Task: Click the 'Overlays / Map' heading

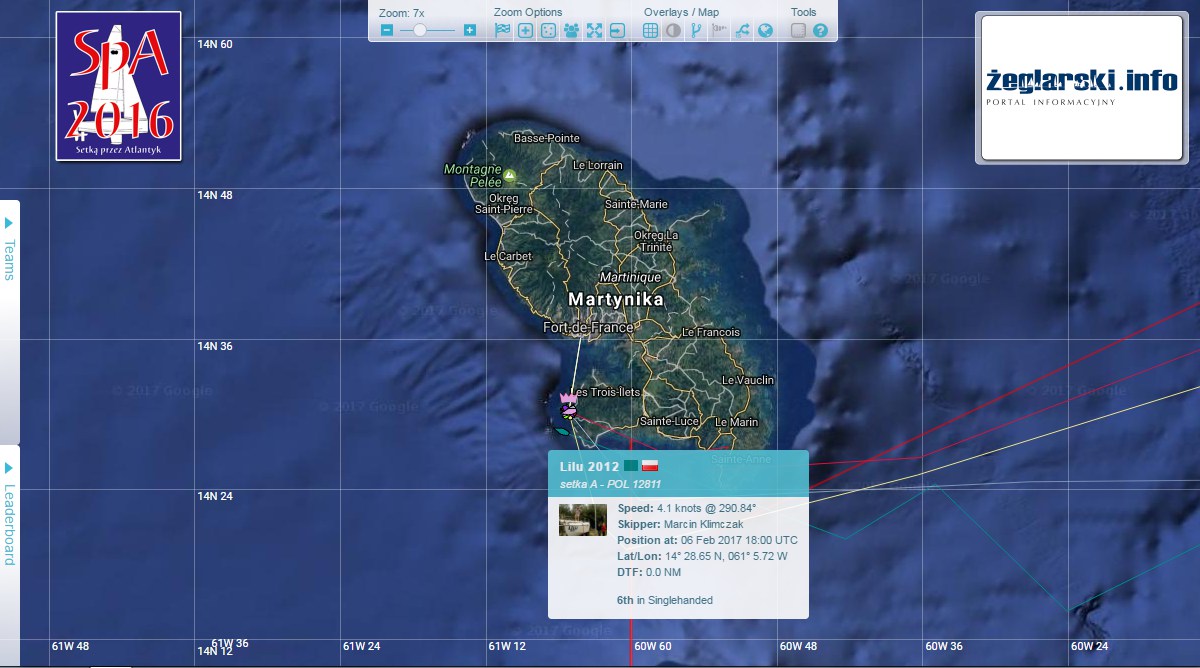Action: click(x=681, y=12)
